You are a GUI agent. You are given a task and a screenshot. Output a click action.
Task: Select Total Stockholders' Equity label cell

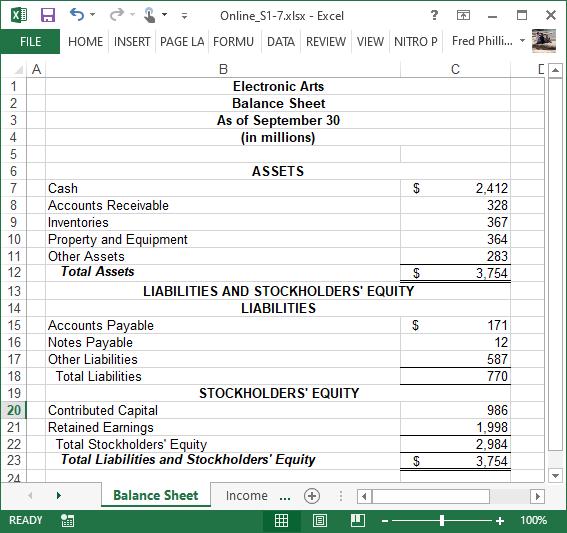click(223, 444)
